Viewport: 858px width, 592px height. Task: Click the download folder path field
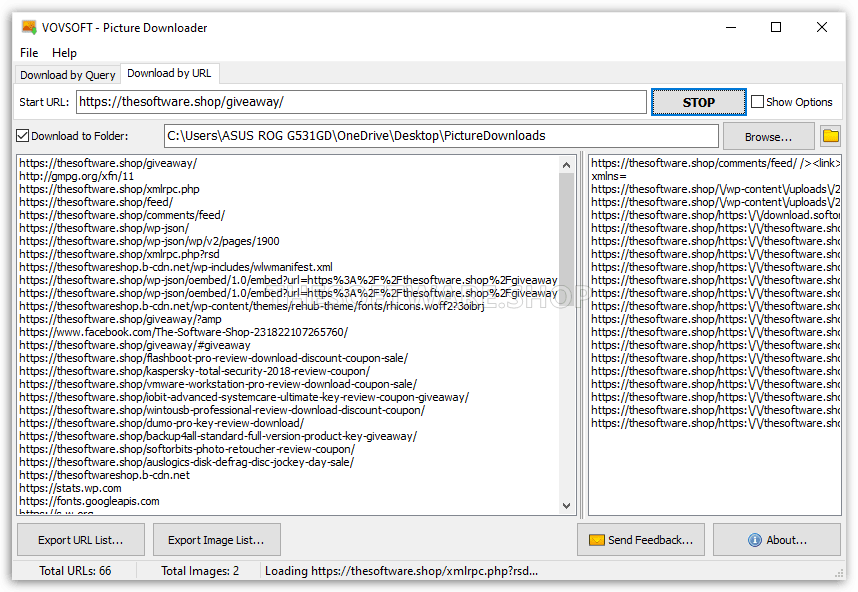(441, 136)
